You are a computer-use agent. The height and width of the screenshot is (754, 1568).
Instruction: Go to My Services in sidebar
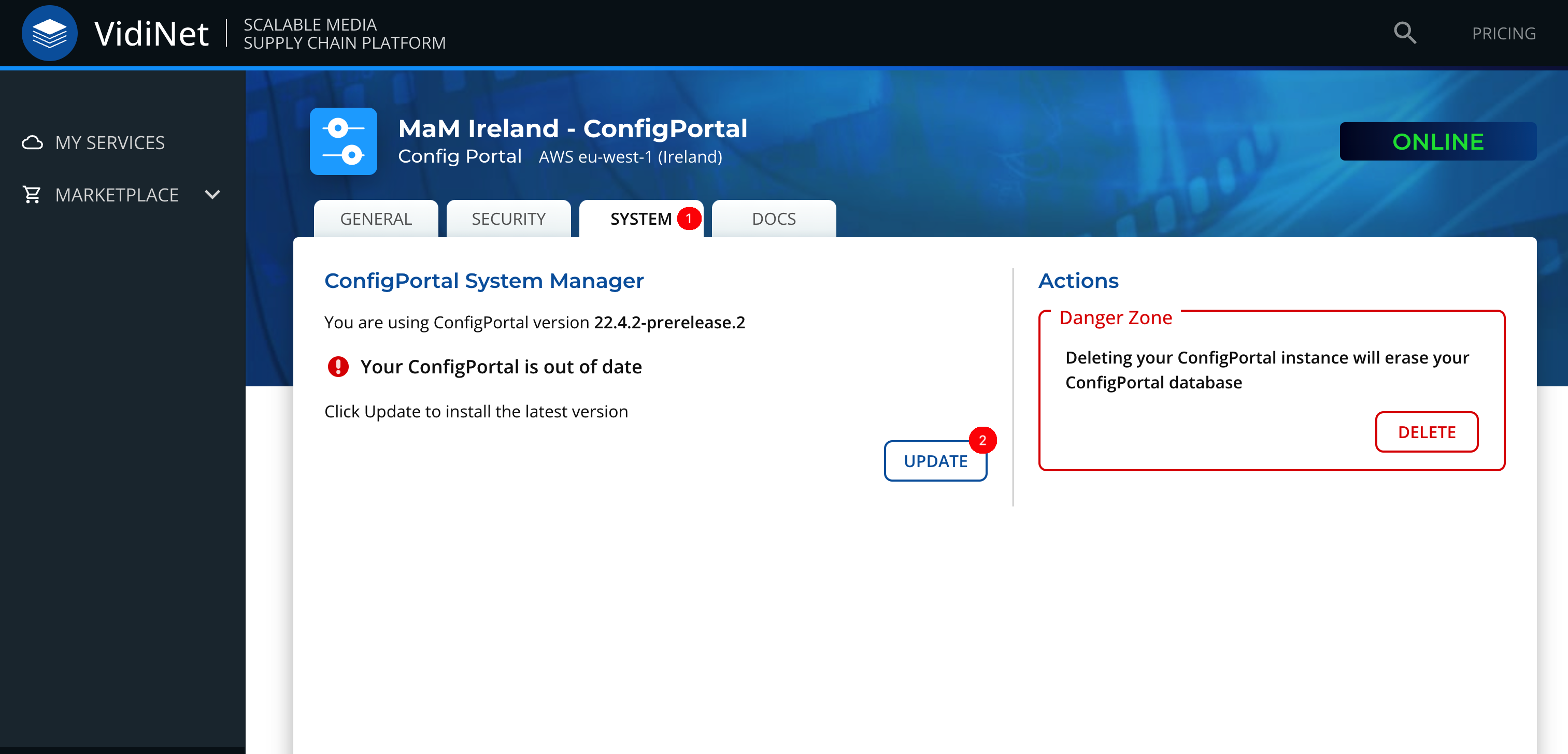click(x=109, y=142)
